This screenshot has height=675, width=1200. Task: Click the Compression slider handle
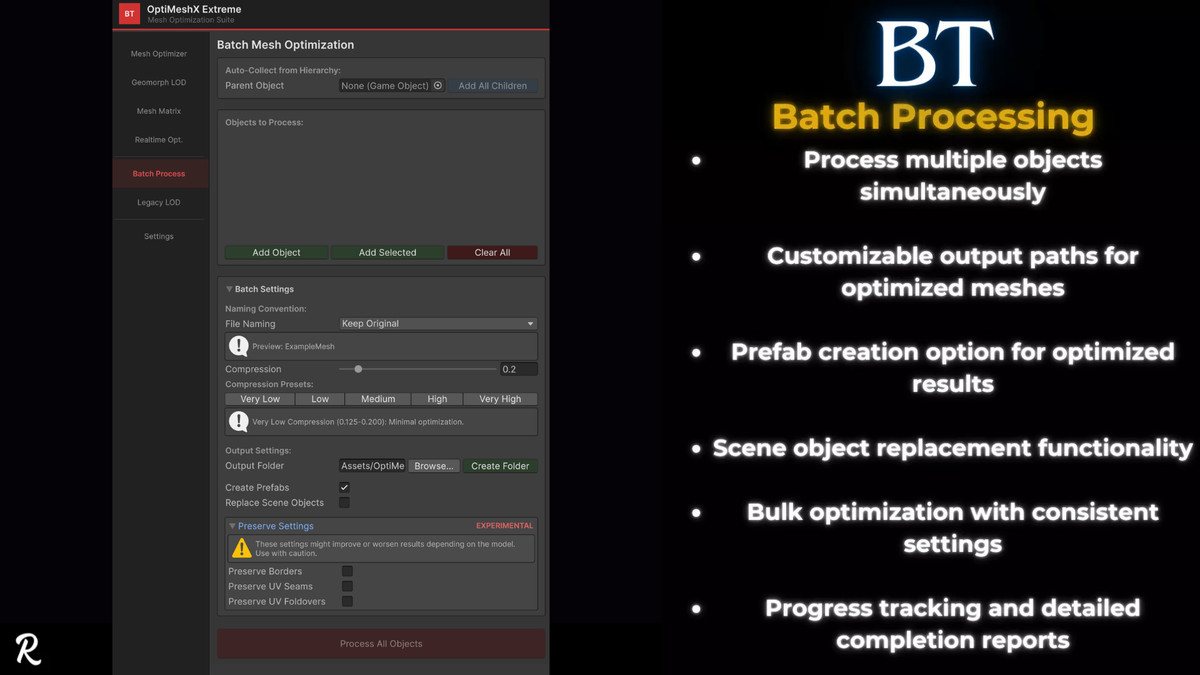[x=358, y=369]
